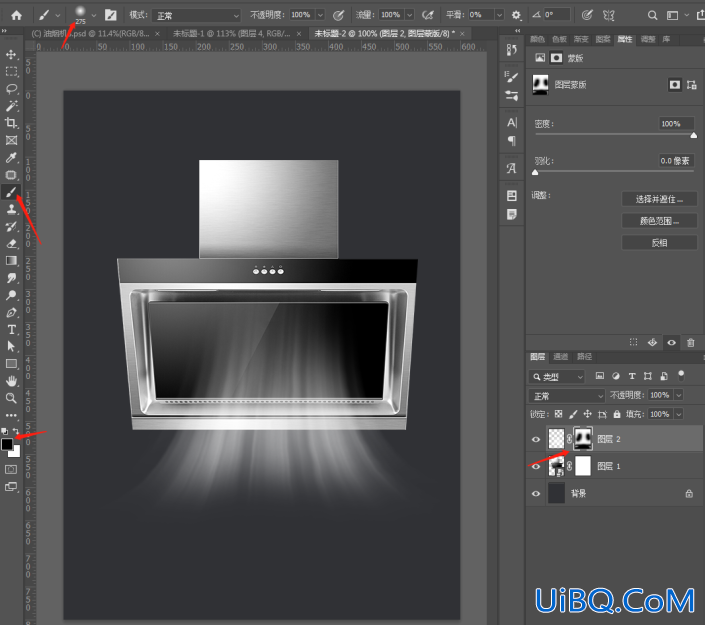Image resolution: width=705 pixels, height=625 pixels.
Task: Expand layer 填充 fill dropdown
Action: [679, 414]
